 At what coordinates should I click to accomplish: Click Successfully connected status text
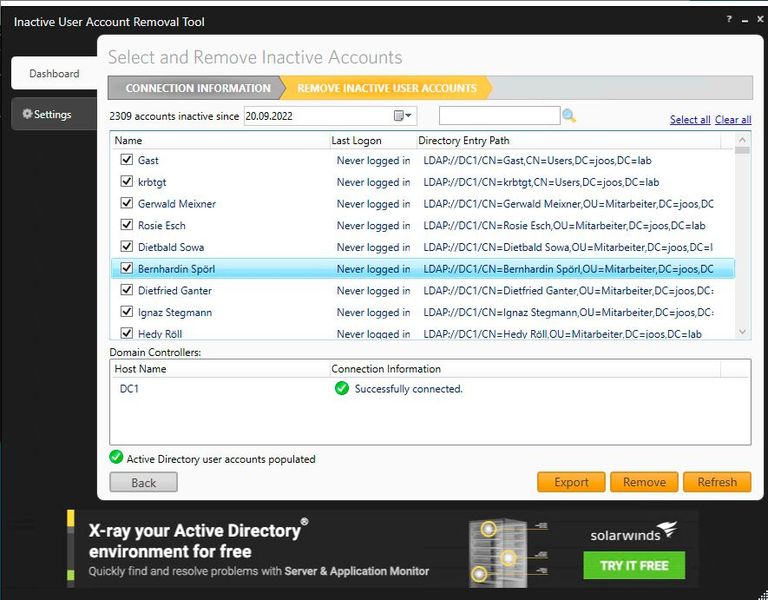pyautogui.click(x=408, y=389)
